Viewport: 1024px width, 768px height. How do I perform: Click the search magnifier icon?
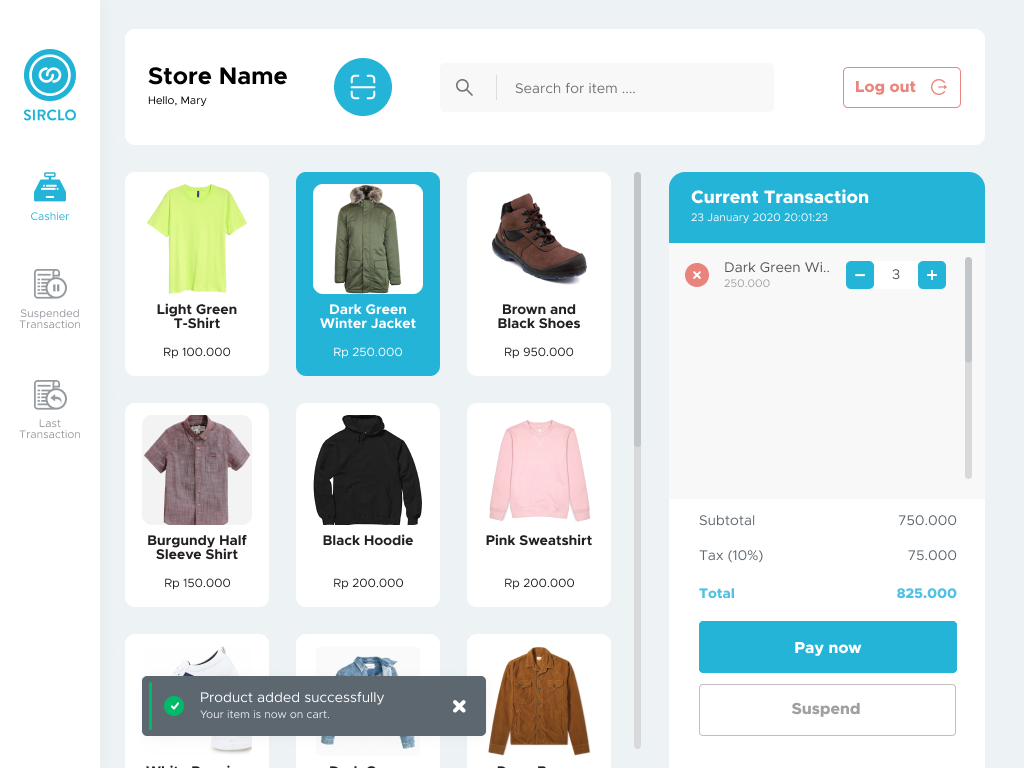[x=464, y=87]
